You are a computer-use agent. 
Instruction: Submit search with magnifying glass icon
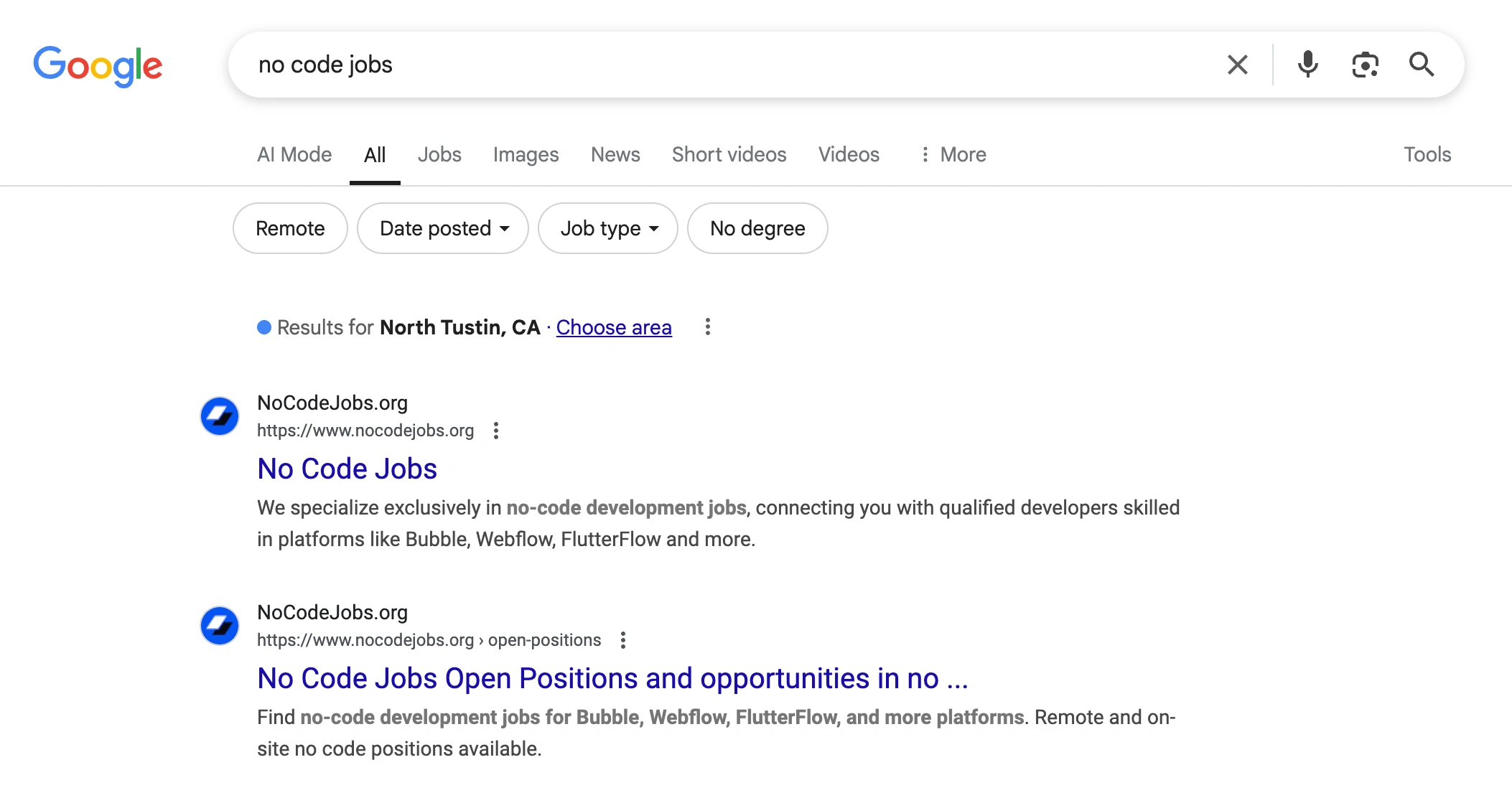click(1422, 65)
